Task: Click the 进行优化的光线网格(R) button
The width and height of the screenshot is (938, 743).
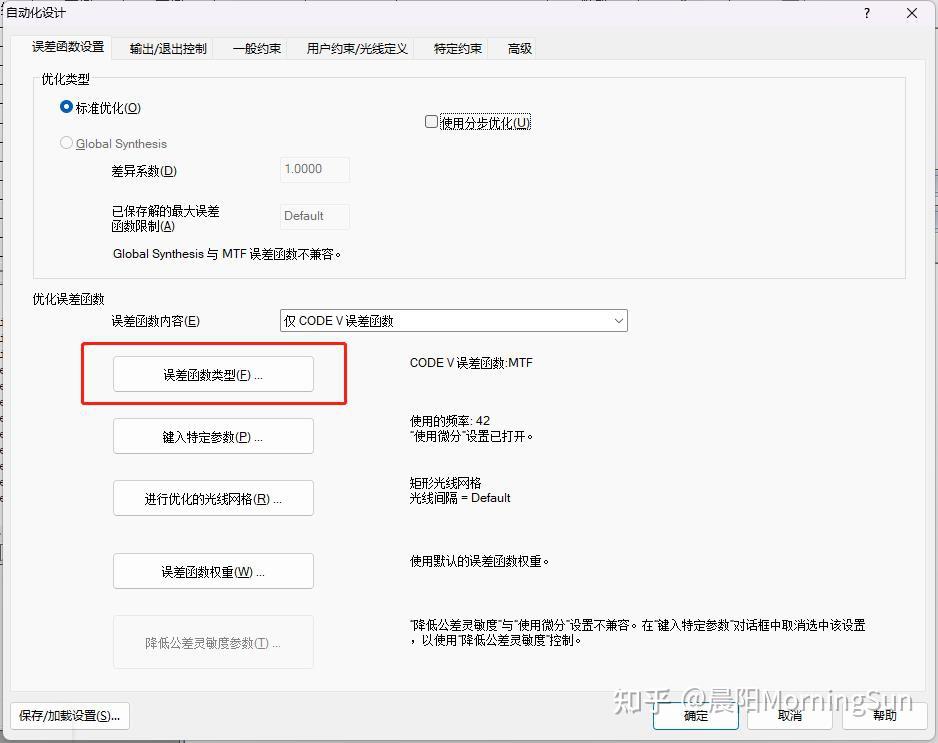Action: (212, 498)
